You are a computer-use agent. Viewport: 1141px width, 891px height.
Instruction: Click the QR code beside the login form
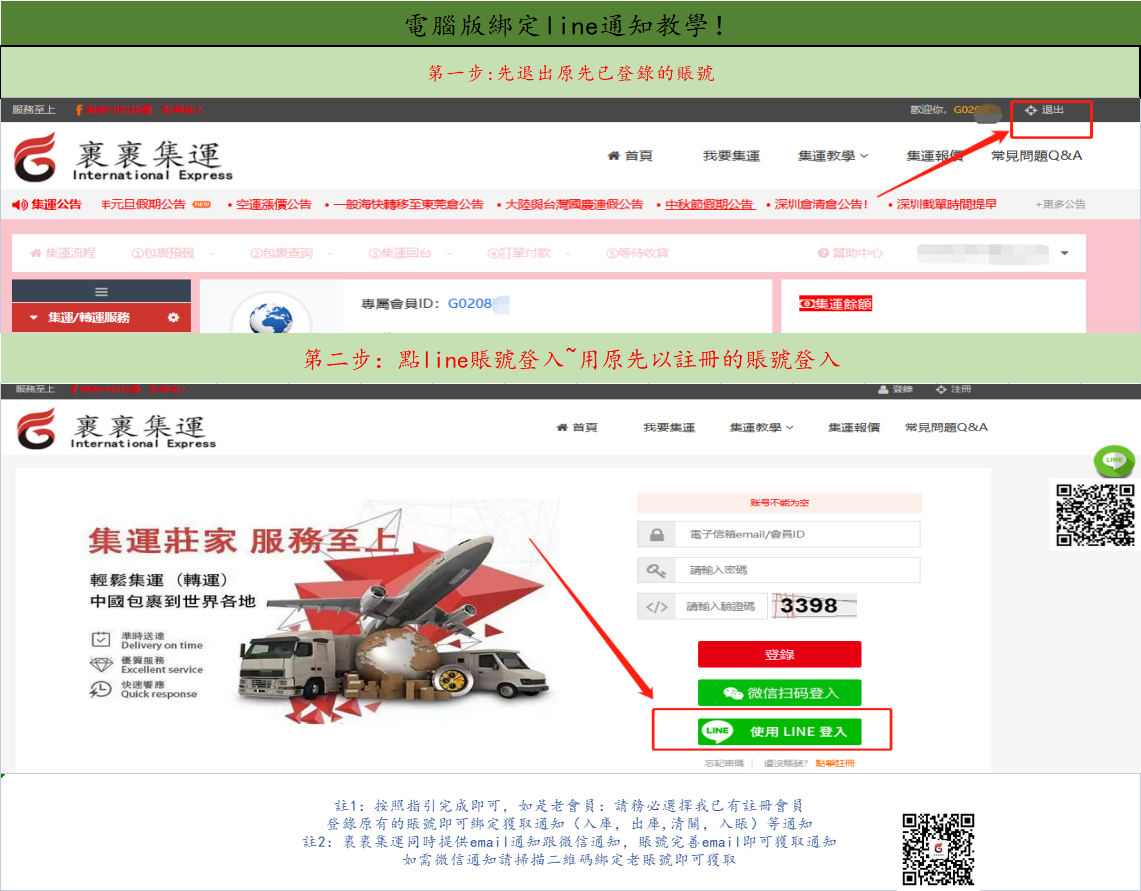(1095, 515)
